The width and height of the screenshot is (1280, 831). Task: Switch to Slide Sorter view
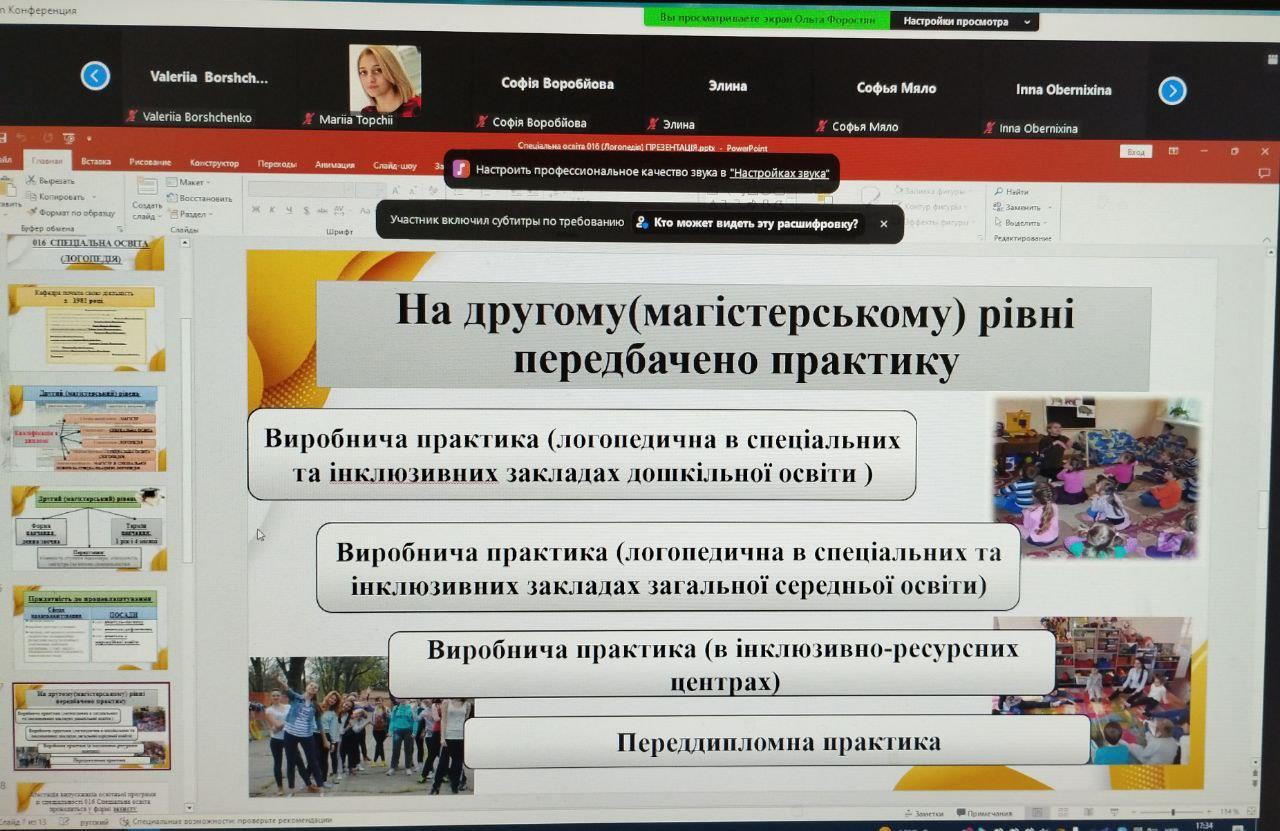coord(1064,812)
